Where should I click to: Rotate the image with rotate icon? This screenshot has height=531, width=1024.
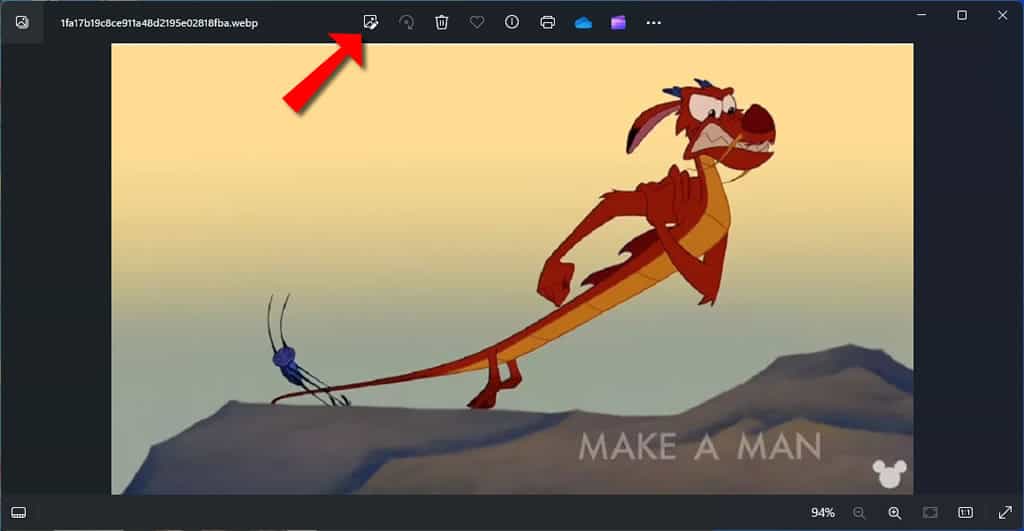coord(406,22)
